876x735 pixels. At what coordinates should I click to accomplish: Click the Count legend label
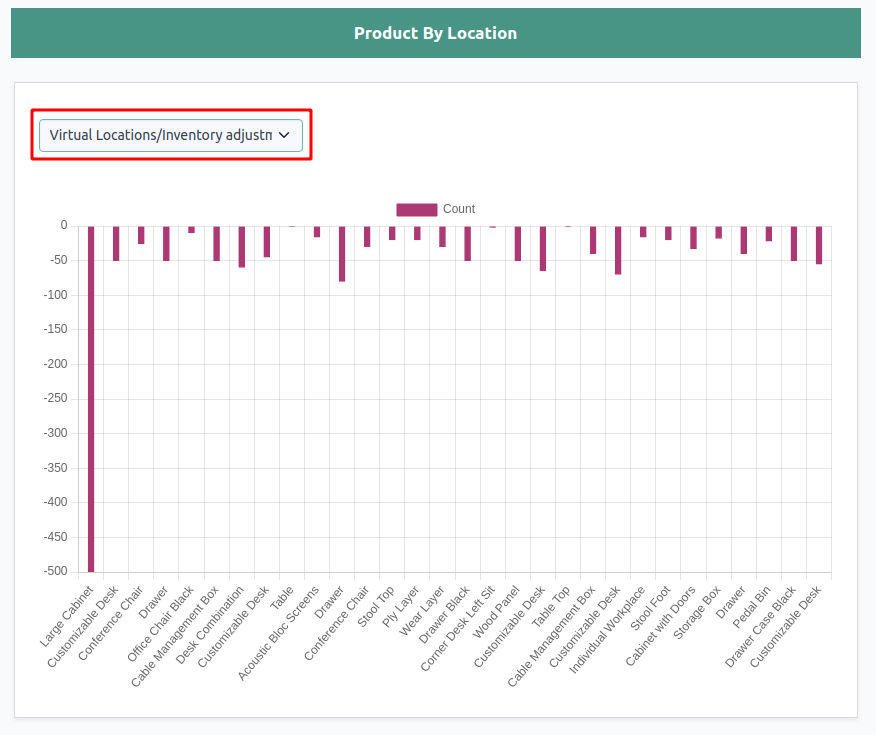point(459,209)
